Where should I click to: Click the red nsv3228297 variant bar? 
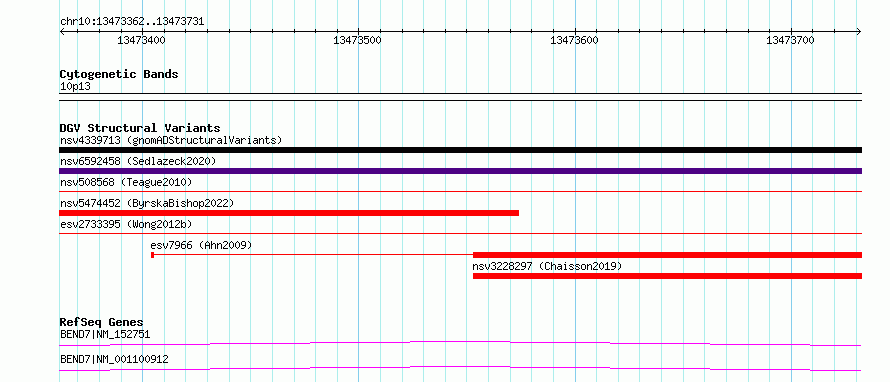point(668,276)
